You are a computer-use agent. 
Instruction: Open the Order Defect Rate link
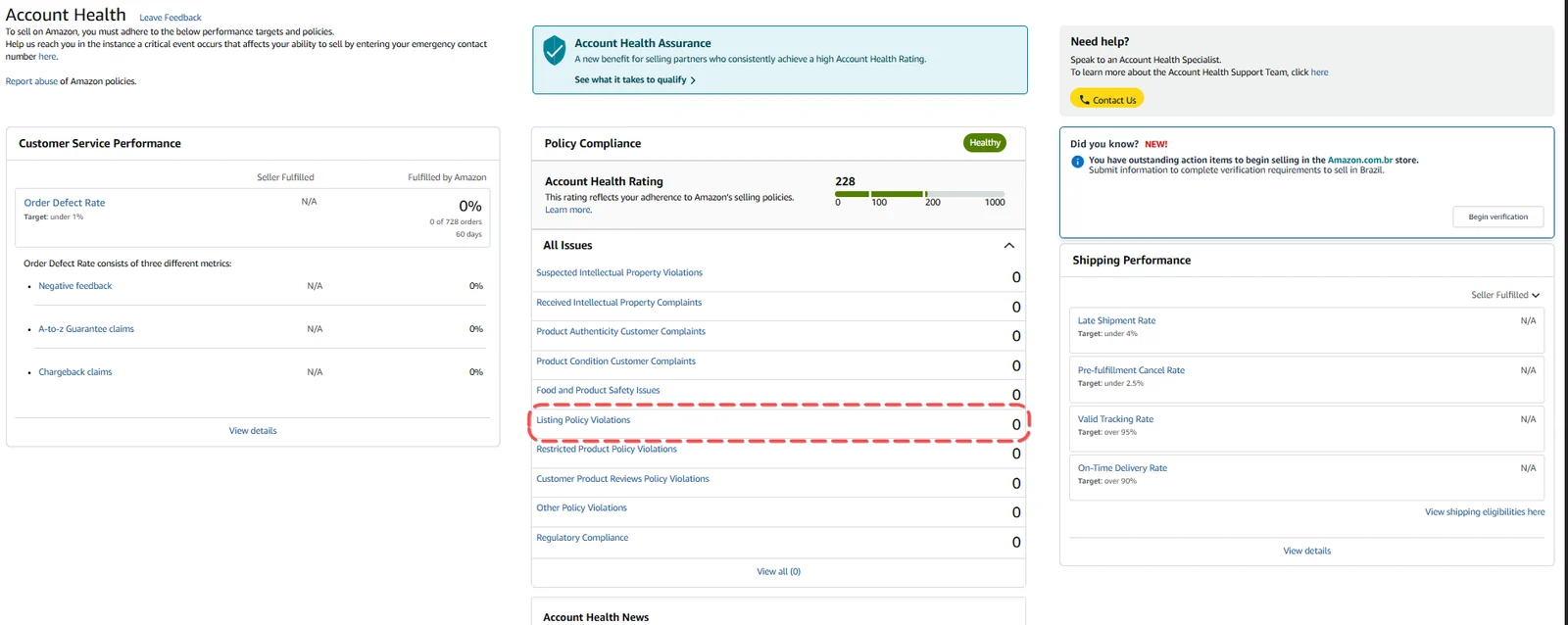tap(65, 203)
